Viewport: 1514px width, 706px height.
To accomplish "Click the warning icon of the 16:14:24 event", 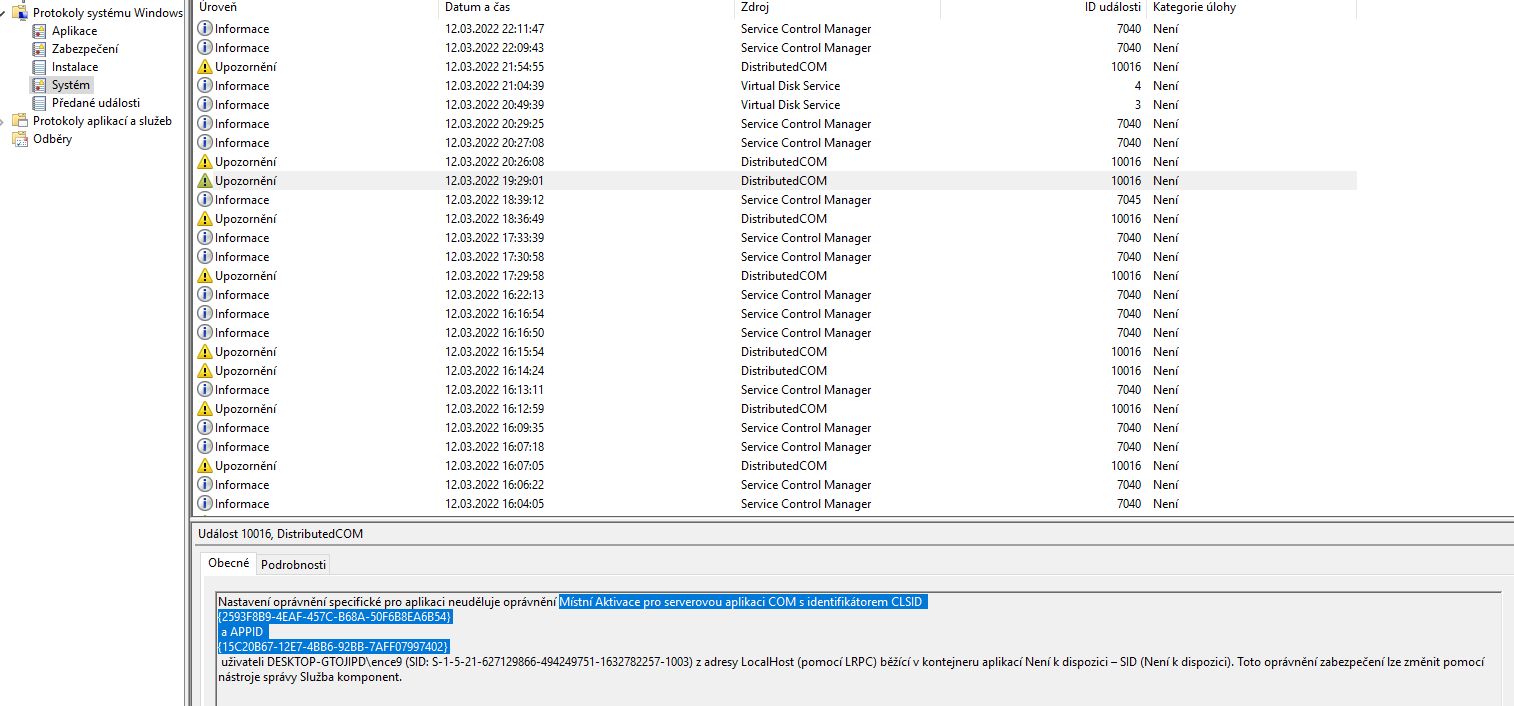I will pos(205,371).
